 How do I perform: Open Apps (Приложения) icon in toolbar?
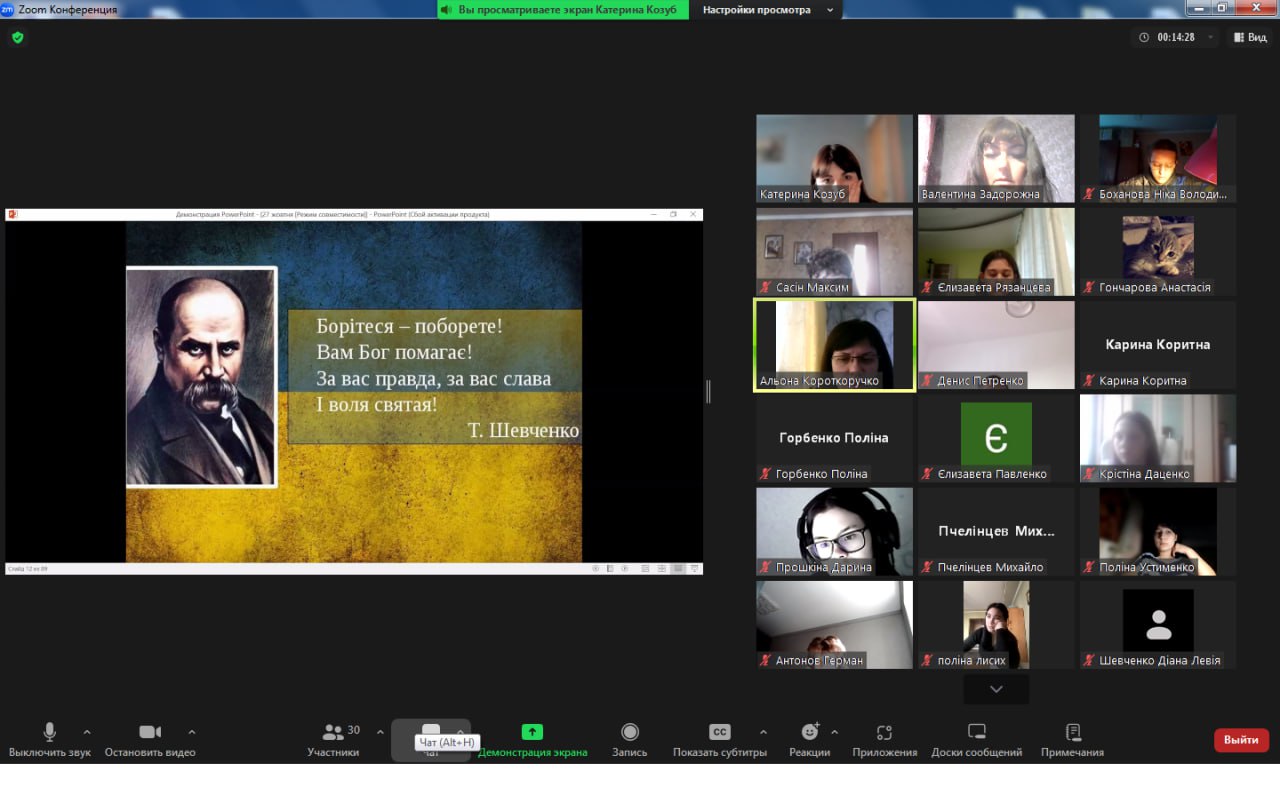(884, 733)
